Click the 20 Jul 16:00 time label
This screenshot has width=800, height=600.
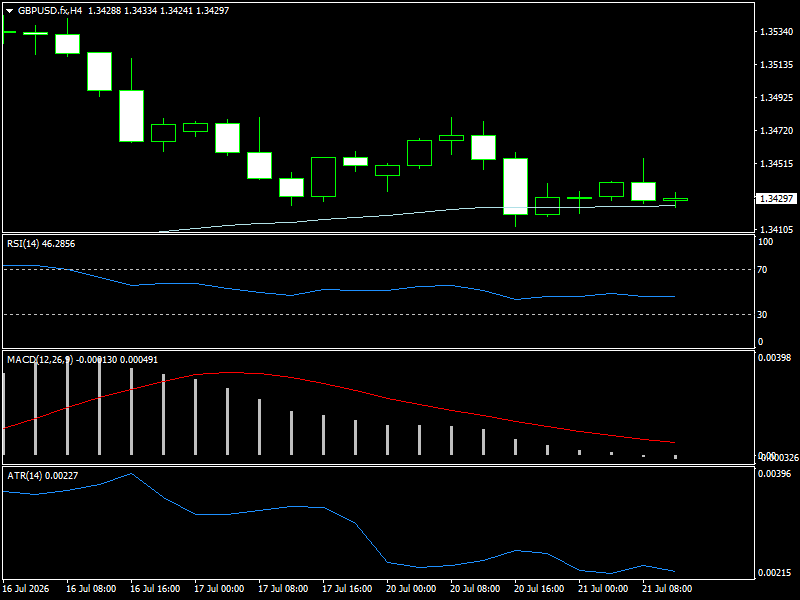click(x=539, y=589)
